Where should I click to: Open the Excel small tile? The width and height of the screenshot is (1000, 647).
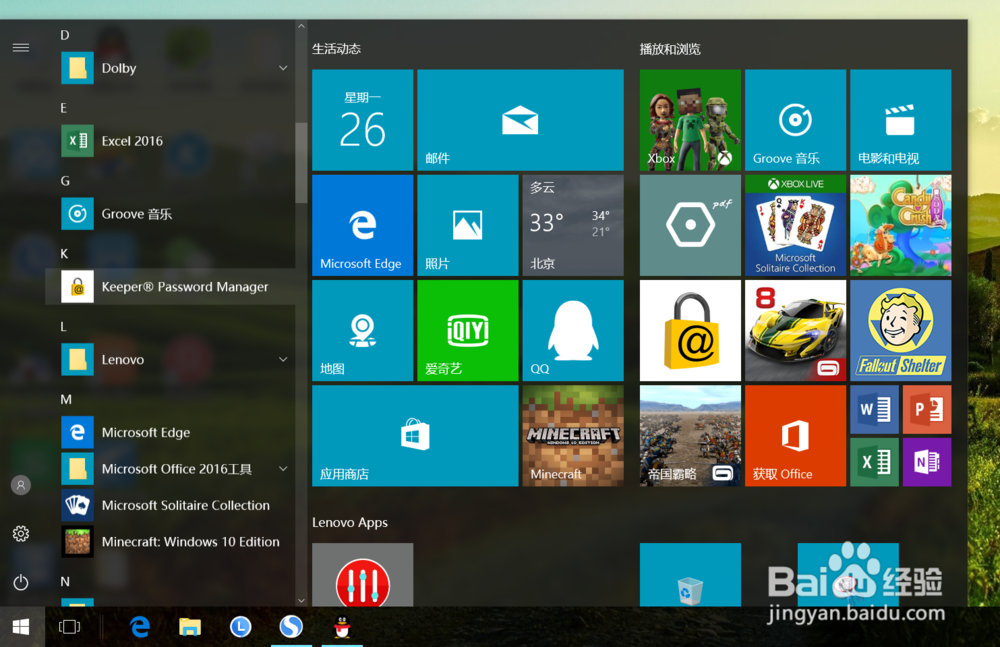(x=874, y=462)
